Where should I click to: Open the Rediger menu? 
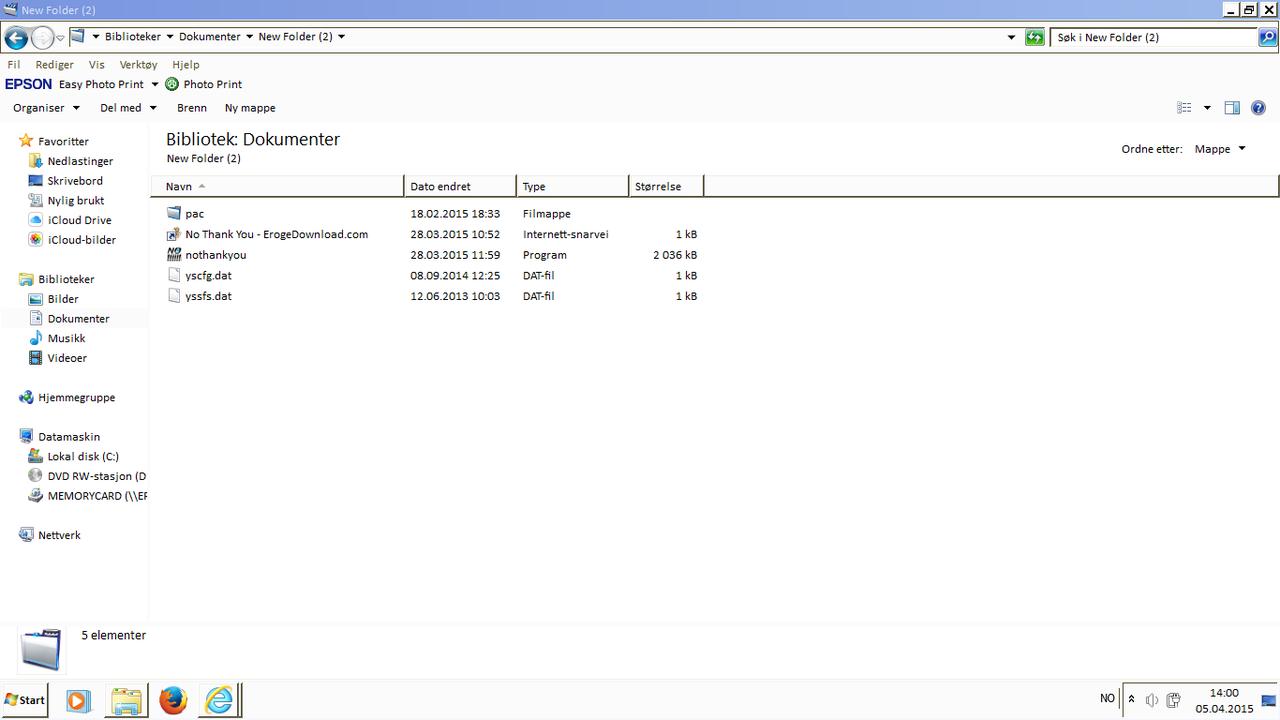pos(54,65)
